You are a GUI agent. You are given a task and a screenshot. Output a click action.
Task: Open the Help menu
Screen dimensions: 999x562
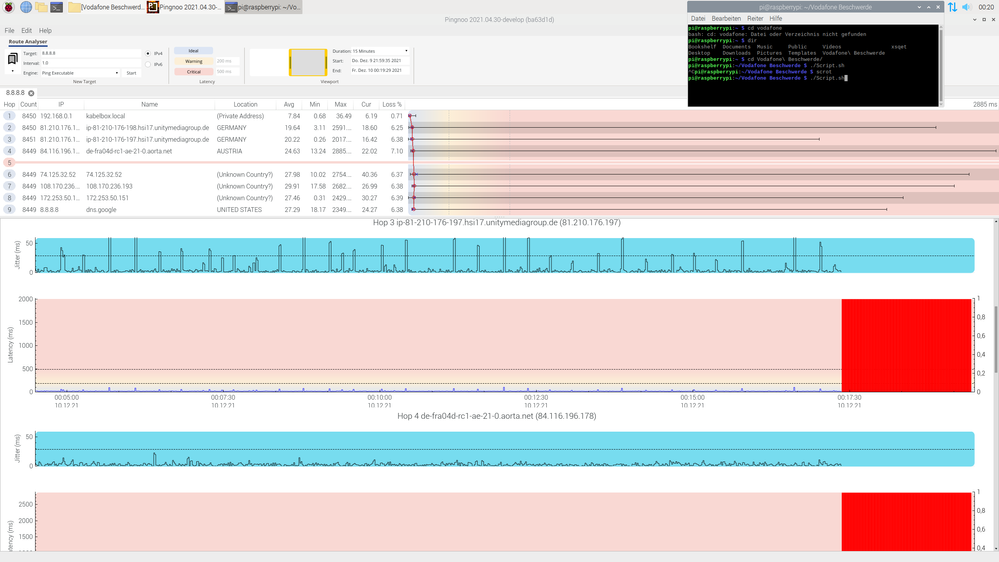[x=45, y=31]
